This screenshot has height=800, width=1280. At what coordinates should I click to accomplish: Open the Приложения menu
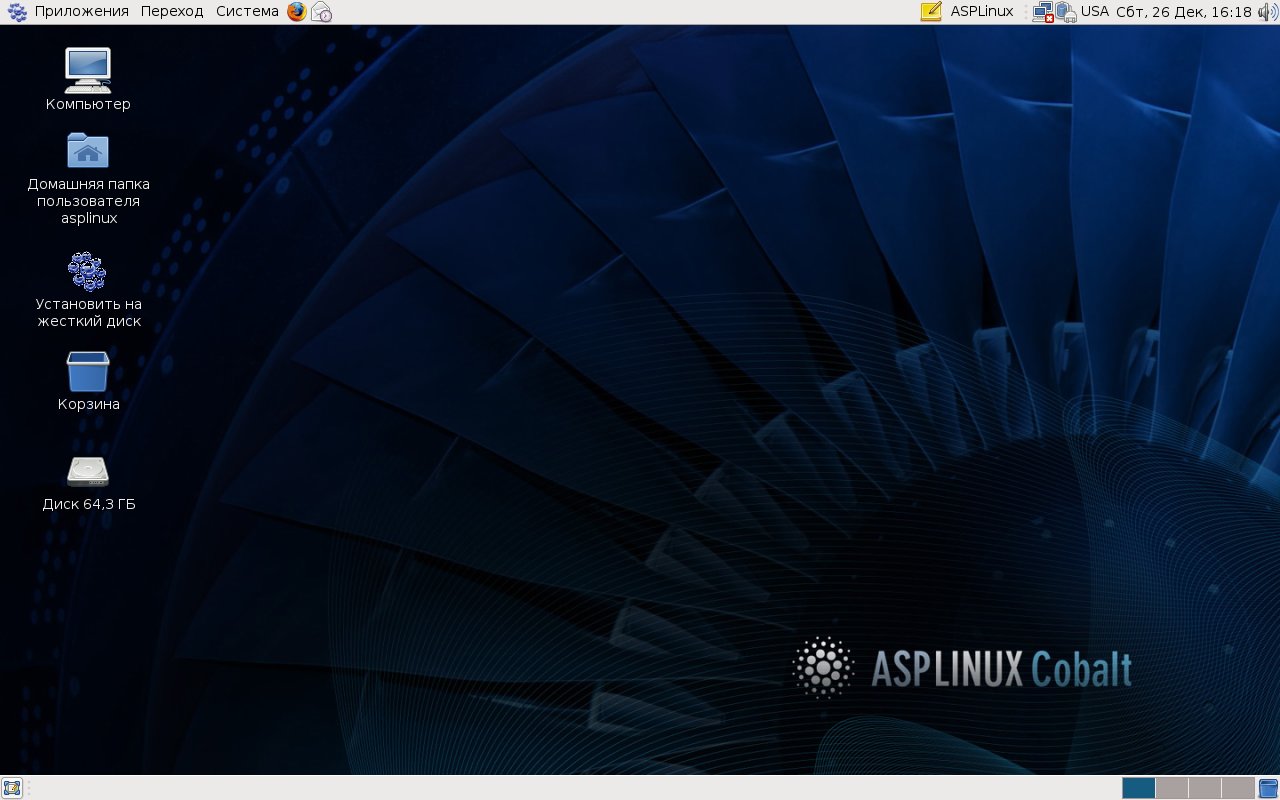82,12
